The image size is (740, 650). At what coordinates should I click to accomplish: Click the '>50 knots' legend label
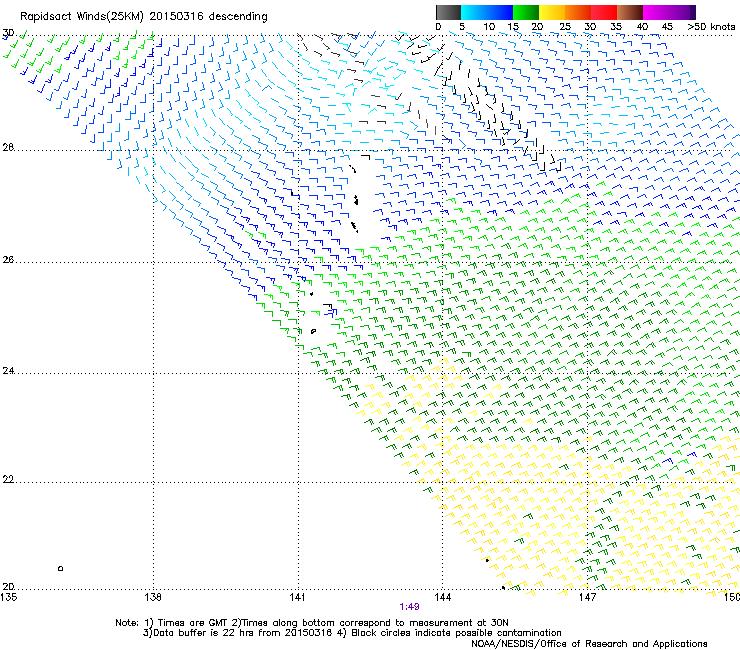click(712, 27)
